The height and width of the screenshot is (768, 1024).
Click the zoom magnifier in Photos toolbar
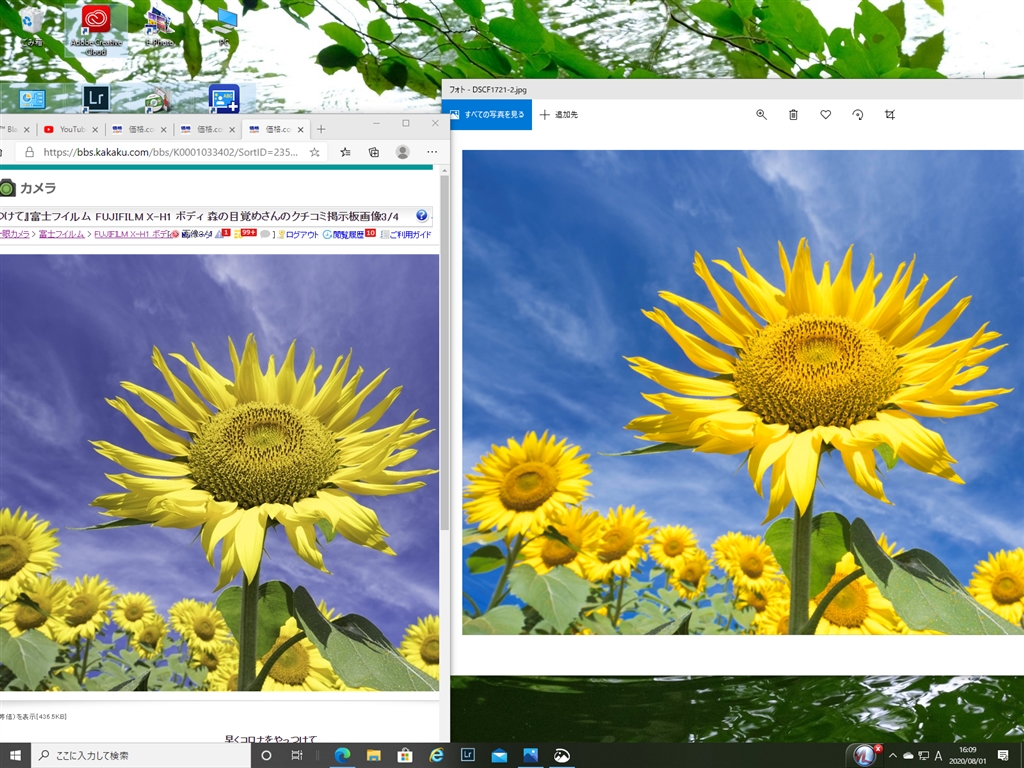[761, 114]
